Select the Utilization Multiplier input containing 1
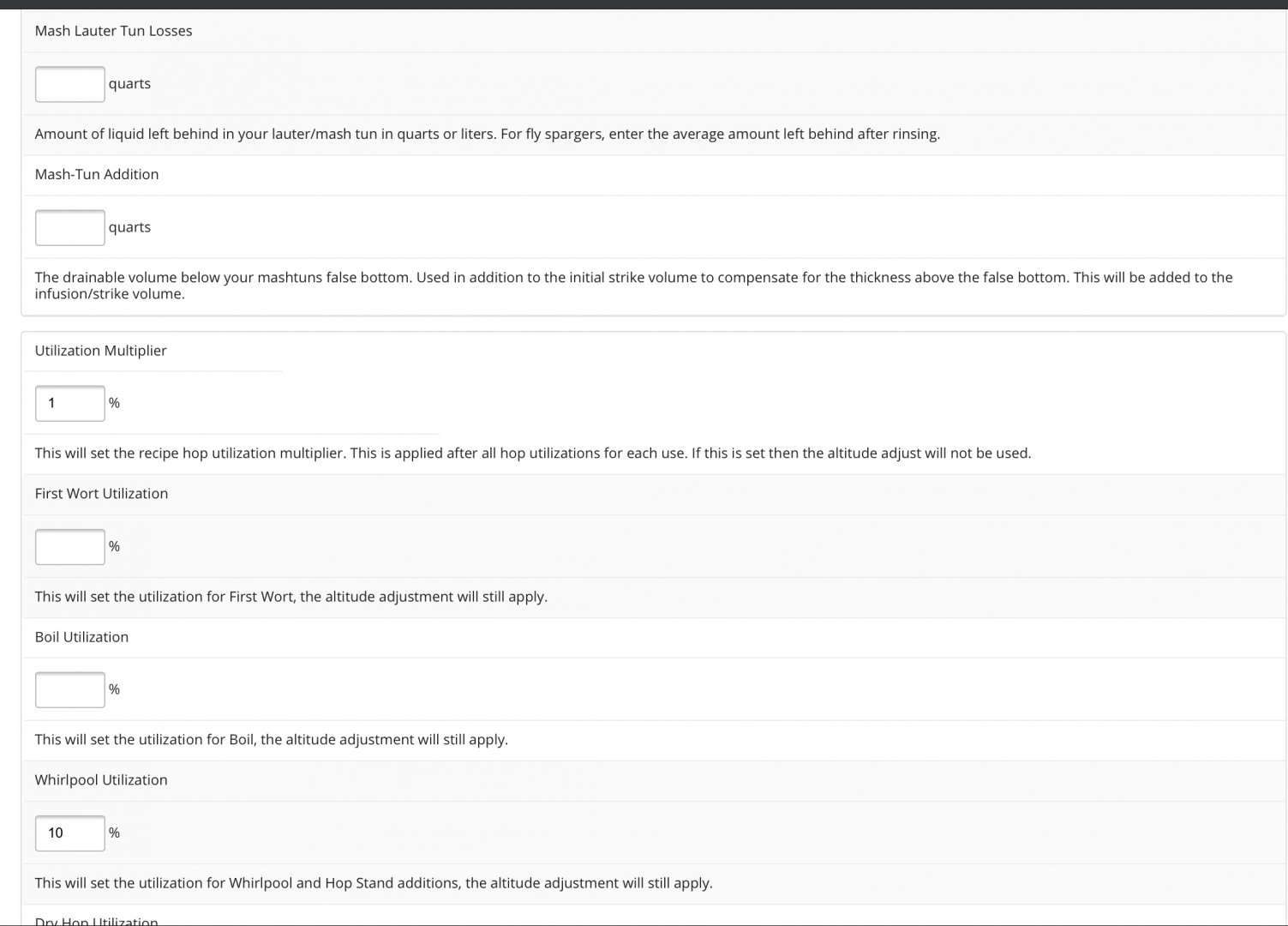 coord(70,403)
